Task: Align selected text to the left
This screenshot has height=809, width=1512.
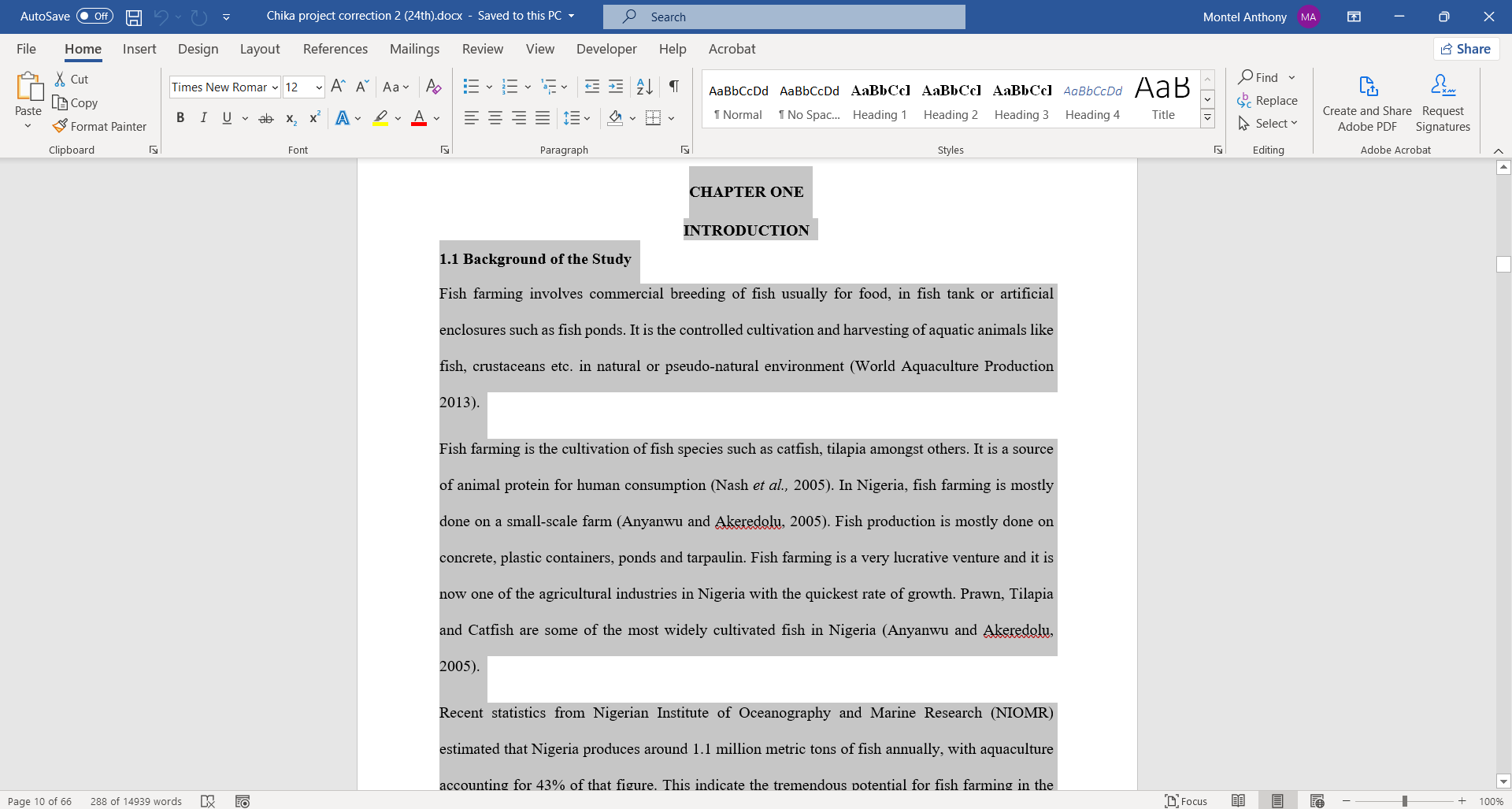Action: point(472,118)
